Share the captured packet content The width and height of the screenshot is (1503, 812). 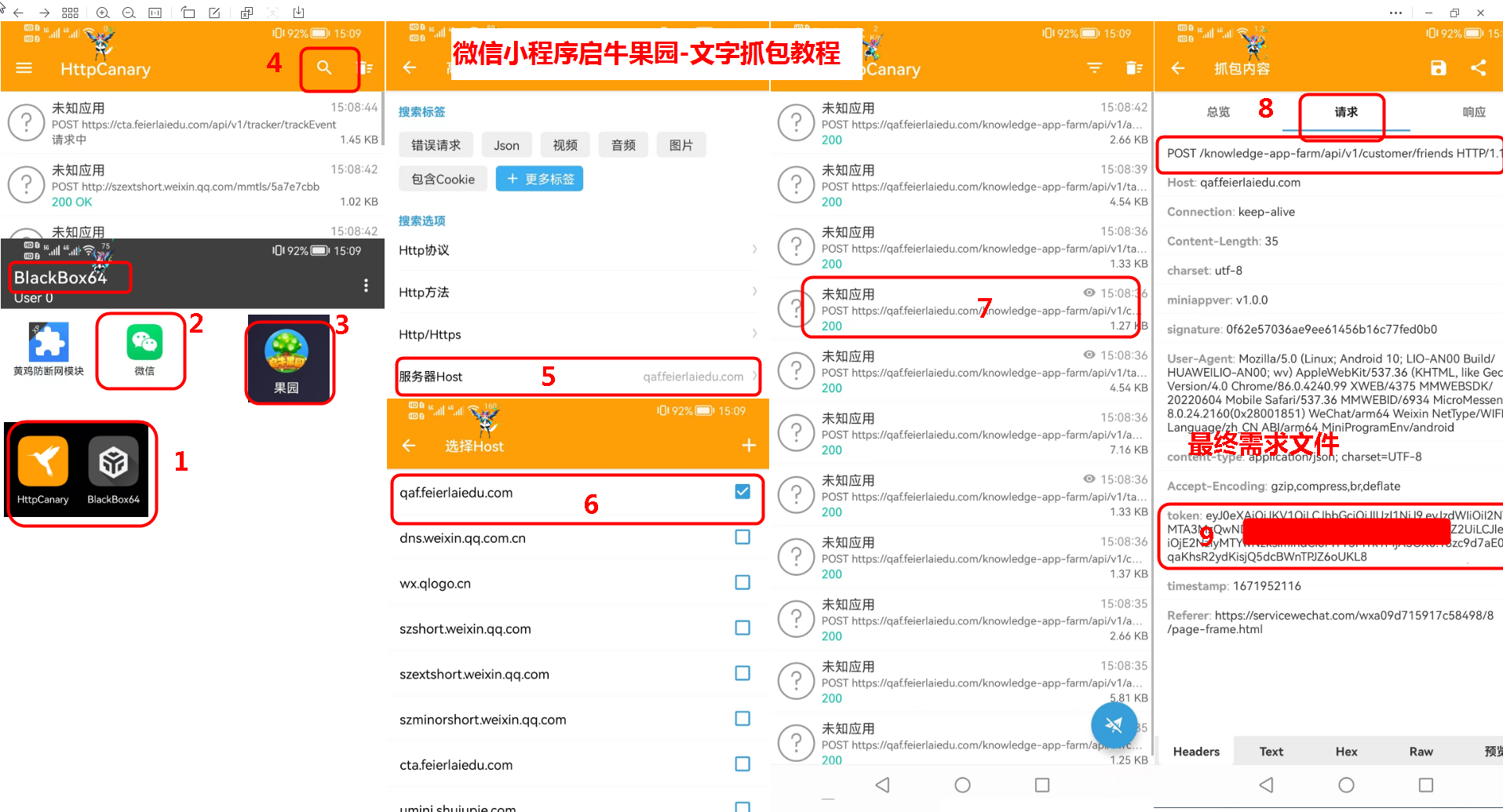click(1478, 68)
